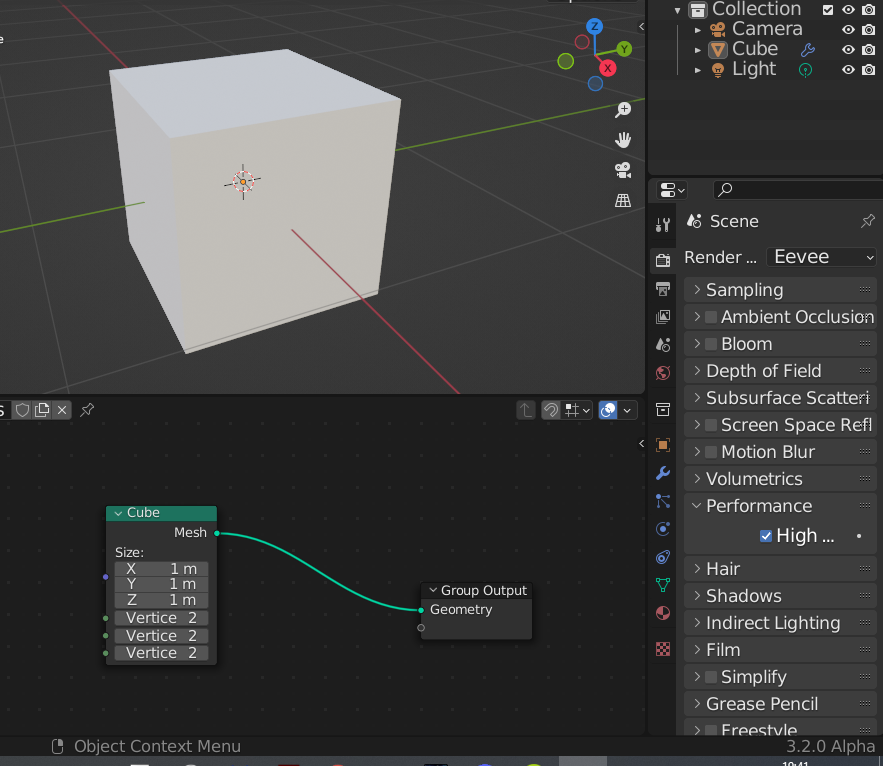Open the Physics properties tab
Viewport: 883px width, 766px height.
point(663,529)
